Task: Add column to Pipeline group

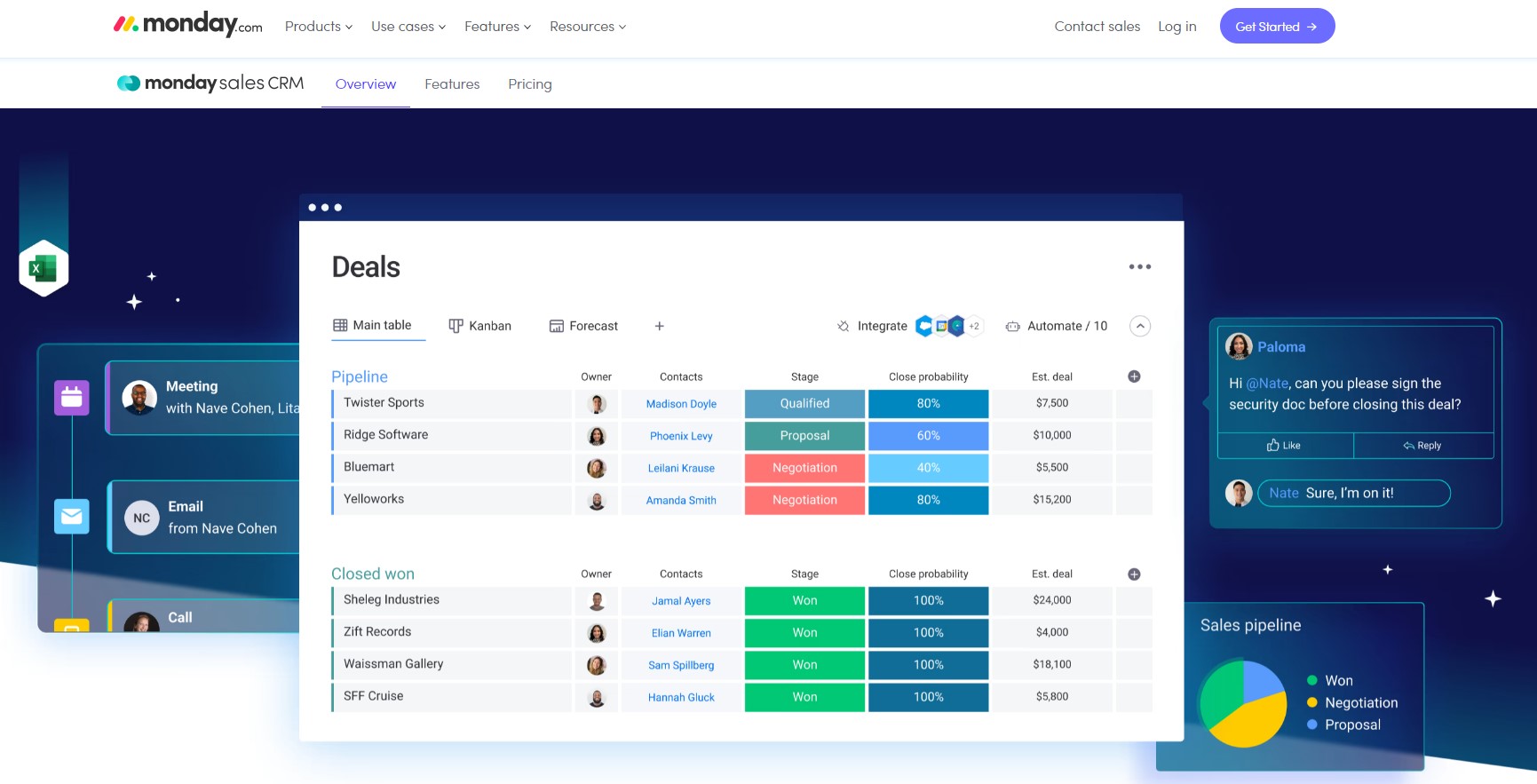Action: coord(1134,376)
